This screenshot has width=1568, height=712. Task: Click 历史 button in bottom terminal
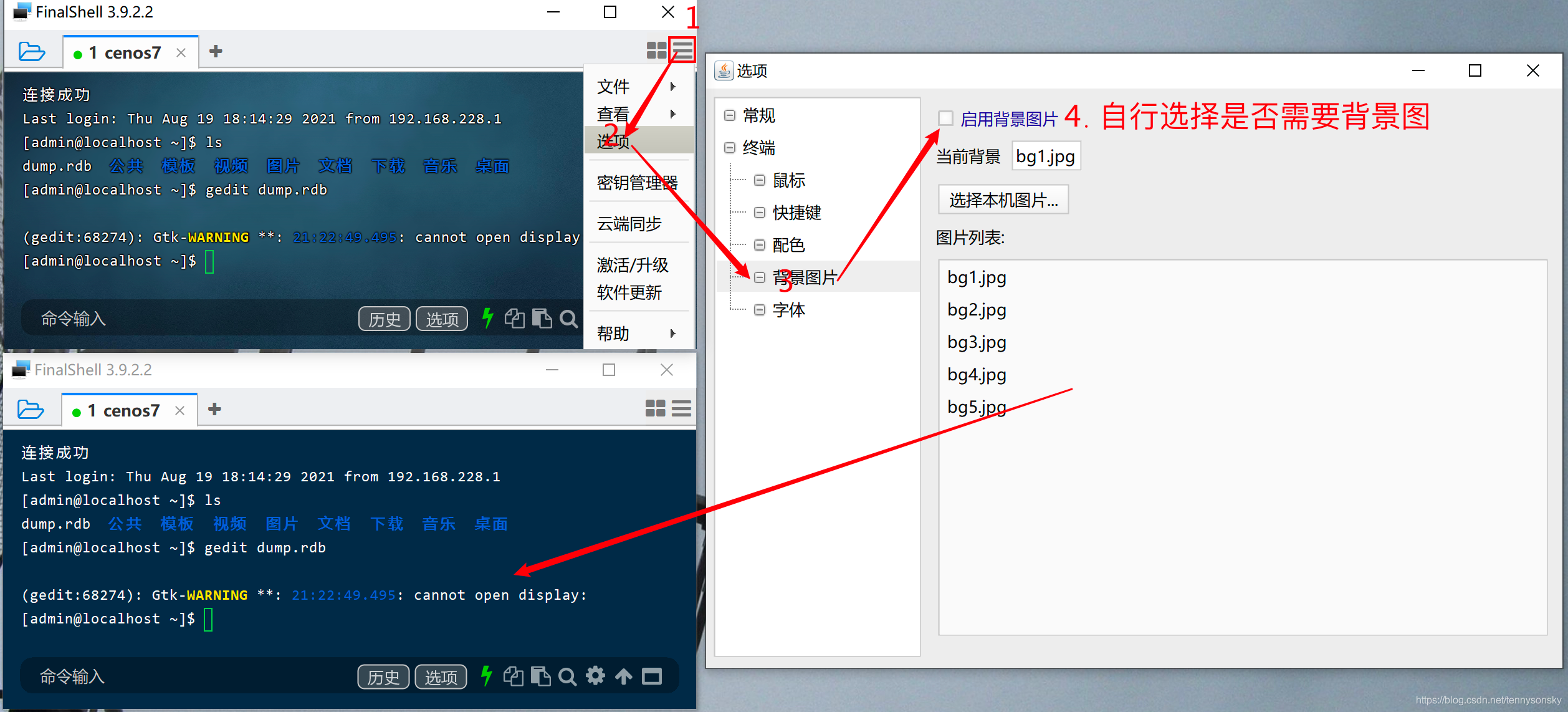coord(383,677)
